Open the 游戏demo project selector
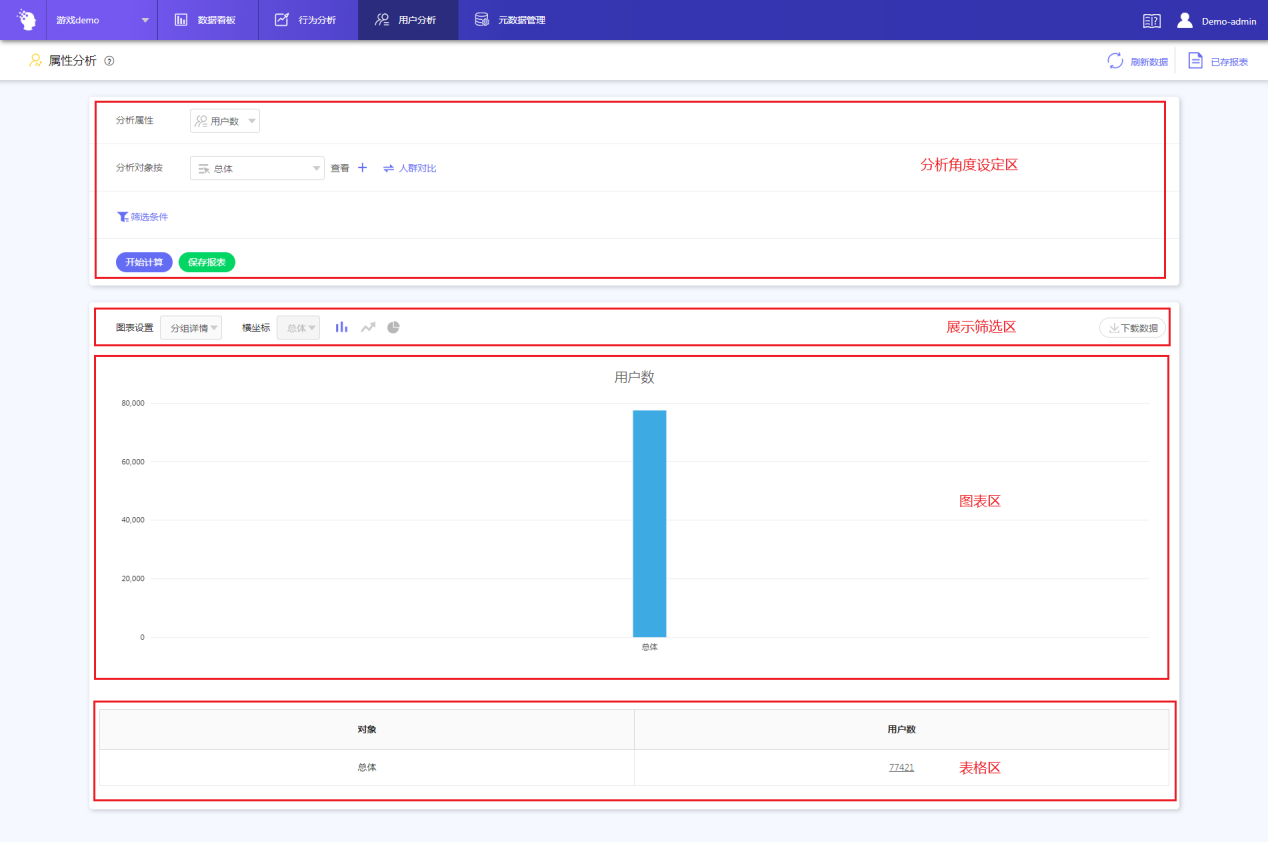The width and height of the screenshot is (1268, 842). [101, 20]
